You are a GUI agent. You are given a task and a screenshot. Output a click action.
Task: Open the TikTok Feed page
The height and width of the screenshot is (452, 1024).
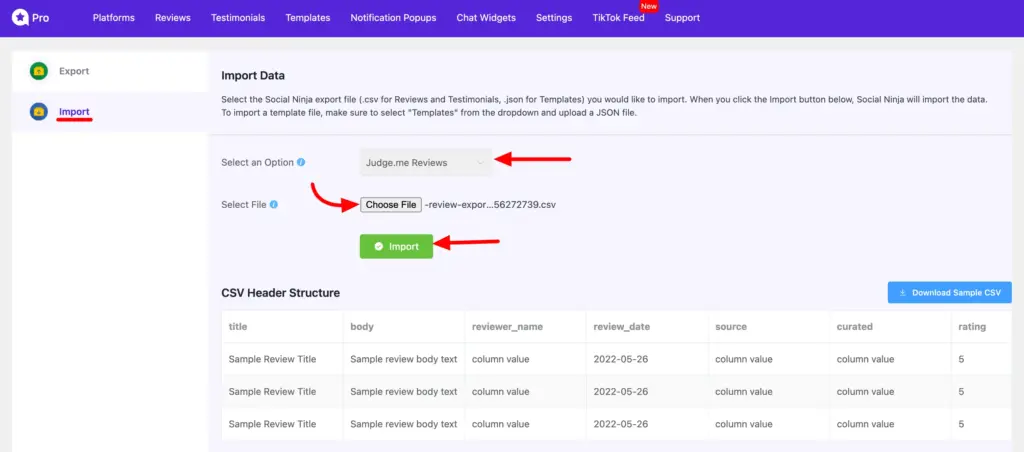618,18
